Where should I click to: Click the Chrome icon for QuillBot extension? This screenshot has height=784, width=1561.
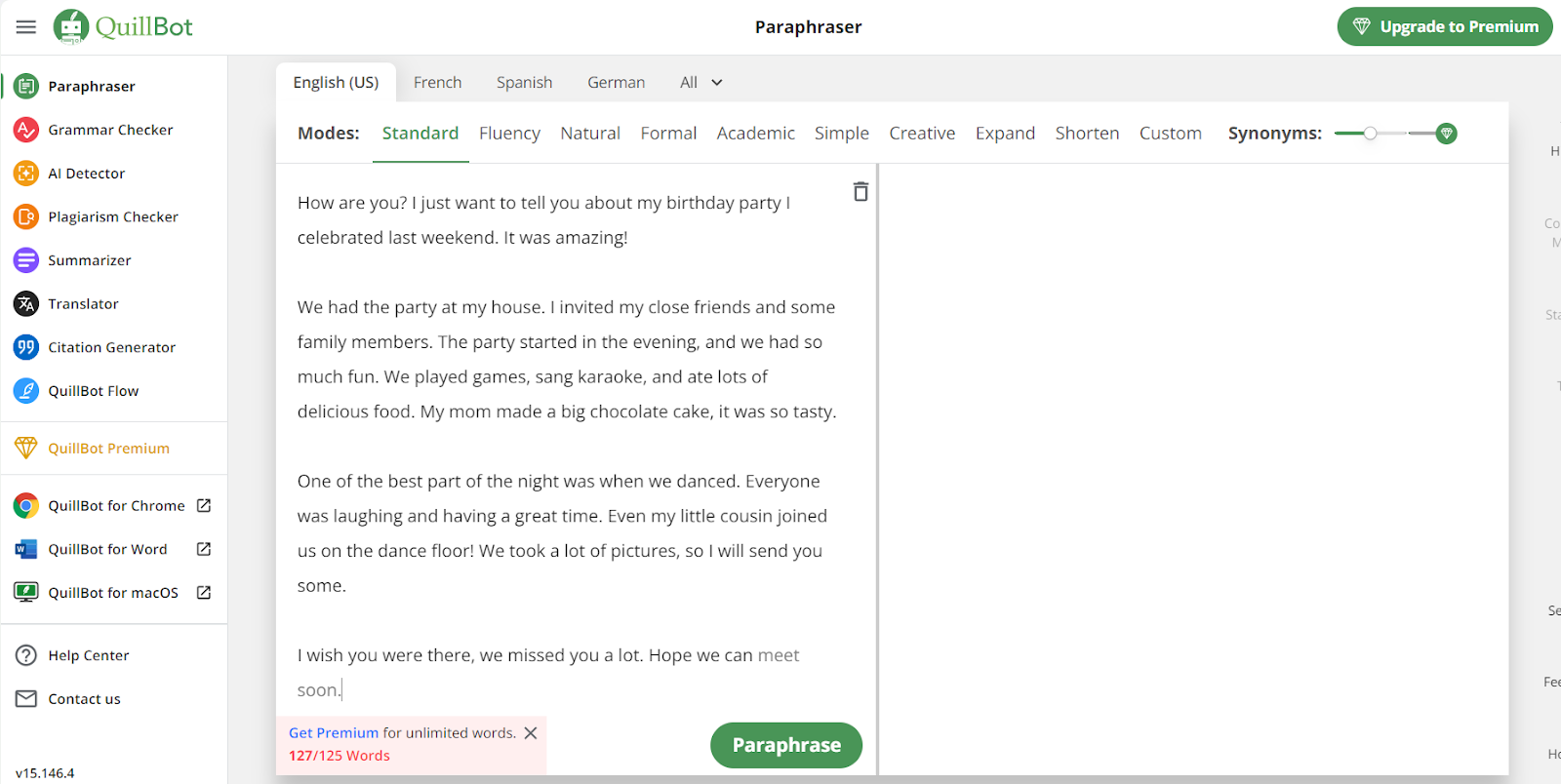[26, 506]
